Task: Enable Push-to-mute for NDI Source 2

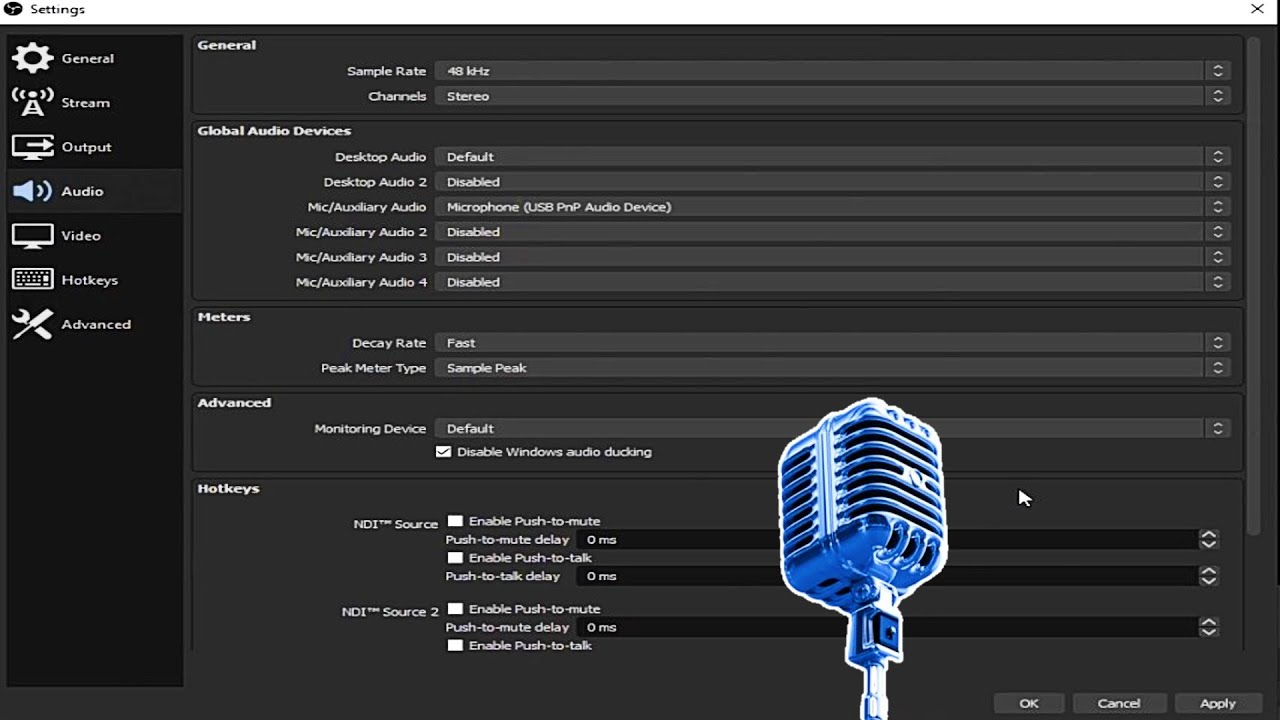Action: (455, 609)
